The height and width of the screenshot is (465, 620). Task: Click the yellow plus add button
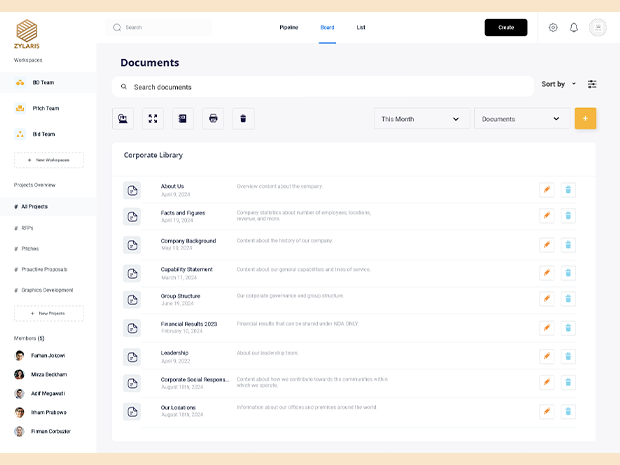[x=585, y=119]
